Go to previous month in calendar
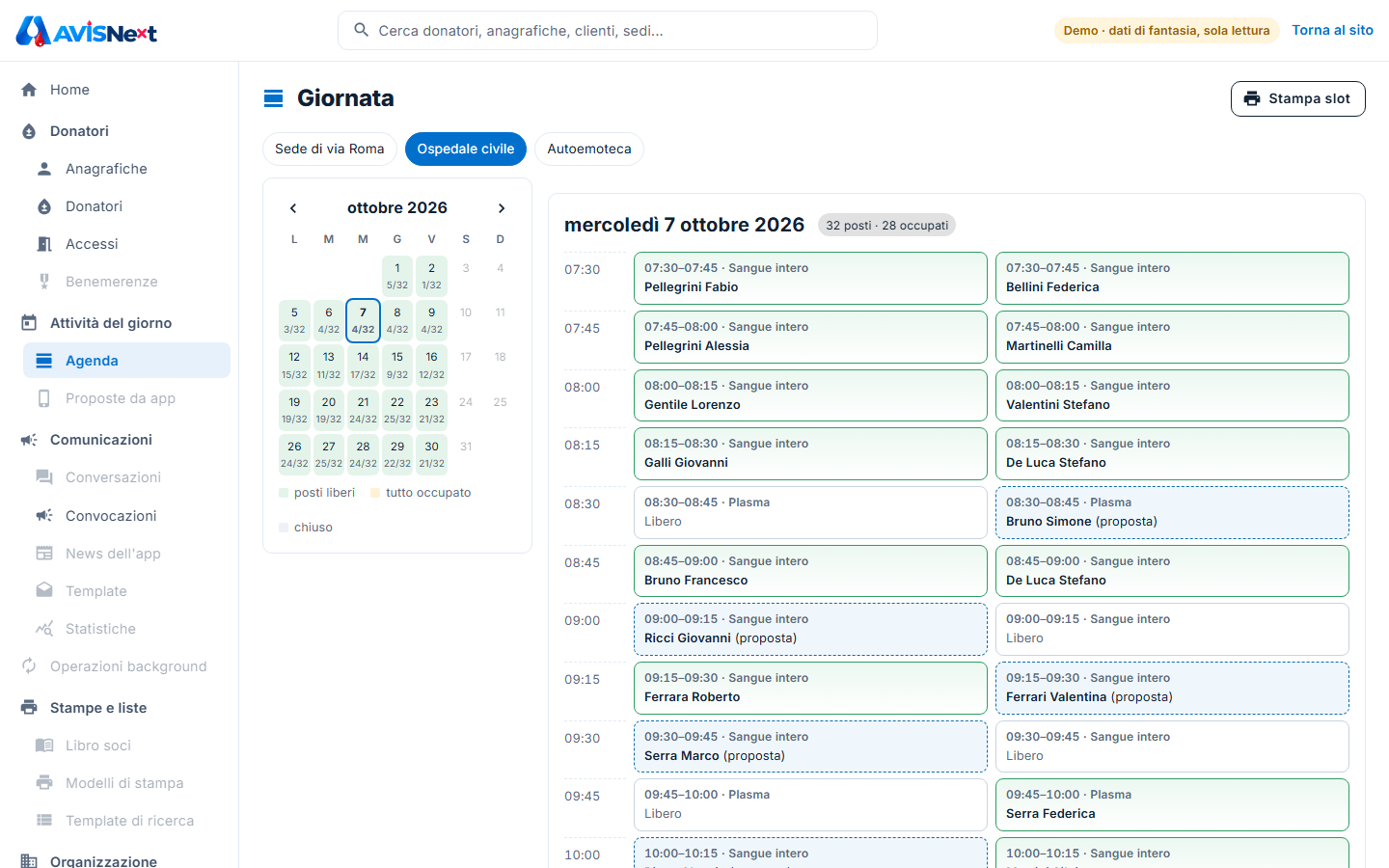 [293, 208]
